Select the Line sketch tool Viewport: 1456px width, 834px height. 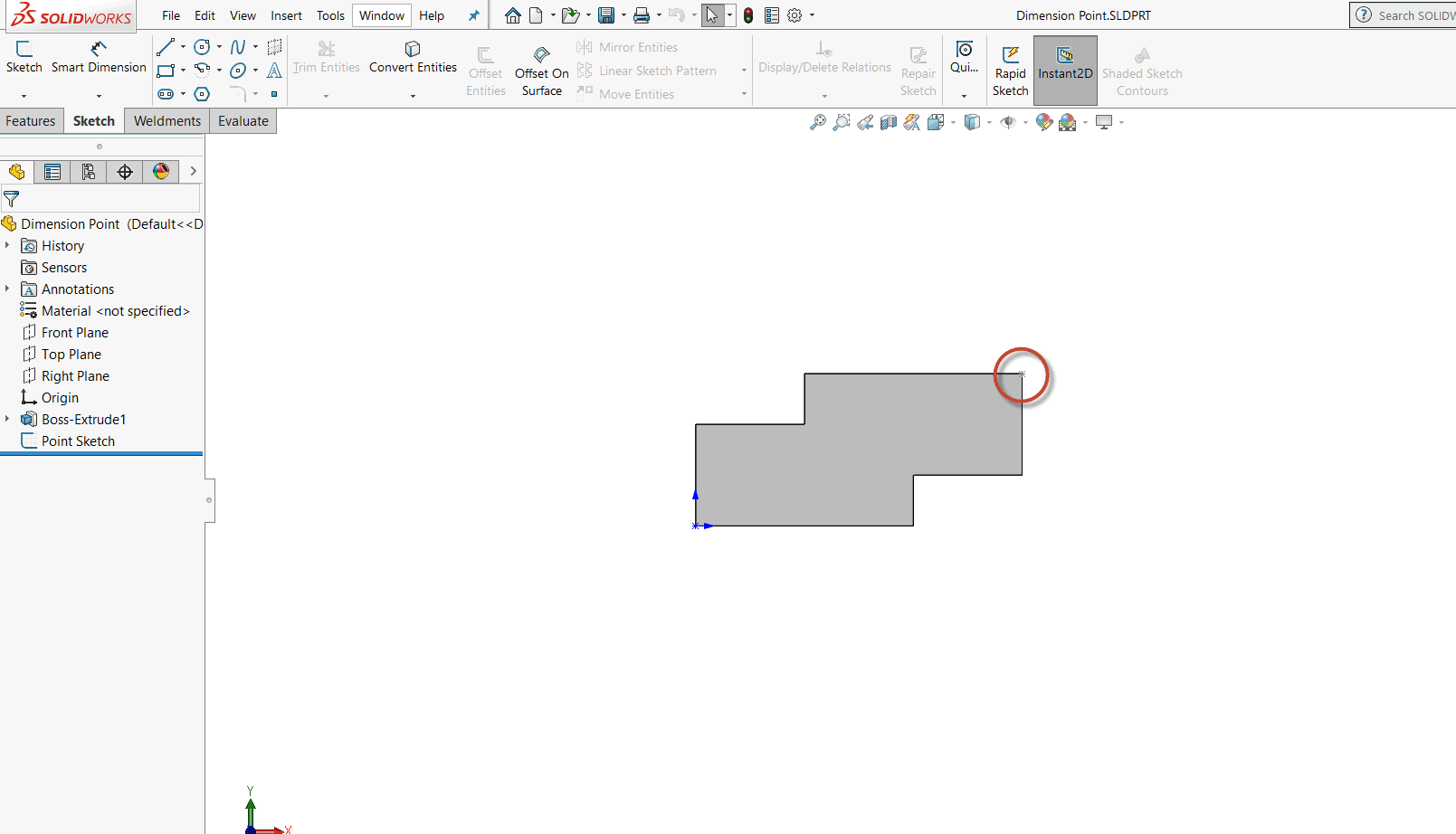point(166,47)
